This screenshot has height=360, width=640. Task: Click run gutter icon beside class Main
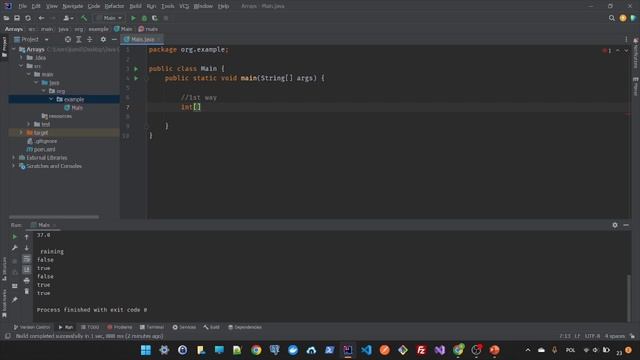[x=136, y=69]
